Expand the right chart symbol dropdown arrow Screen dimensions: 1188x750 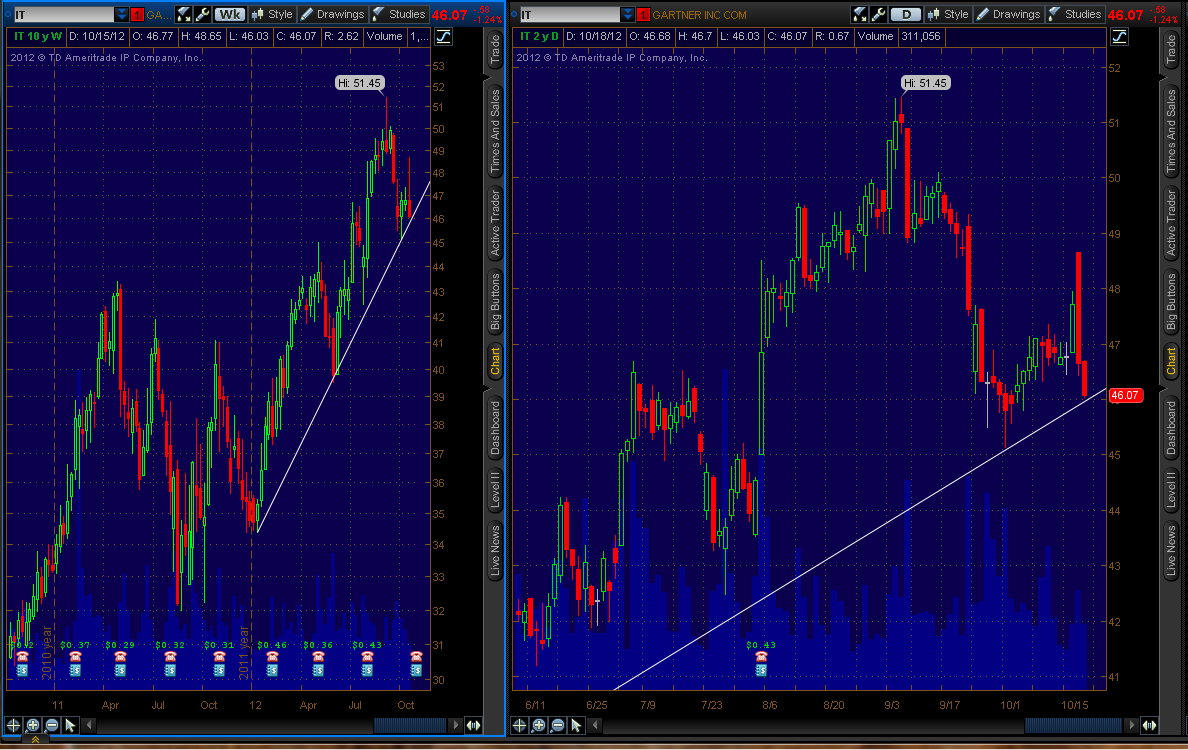point(627,14)
